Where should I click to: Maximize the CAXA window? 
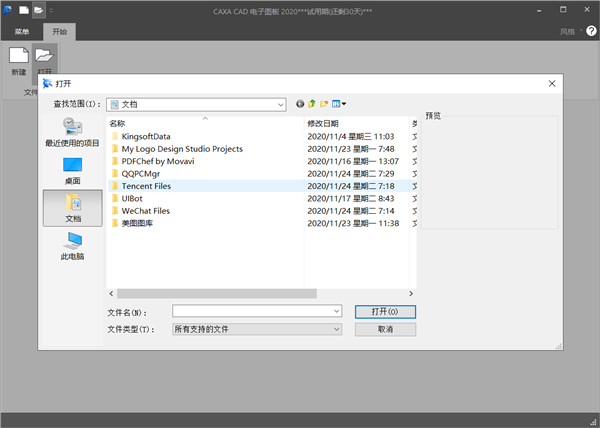click(563, 10)
